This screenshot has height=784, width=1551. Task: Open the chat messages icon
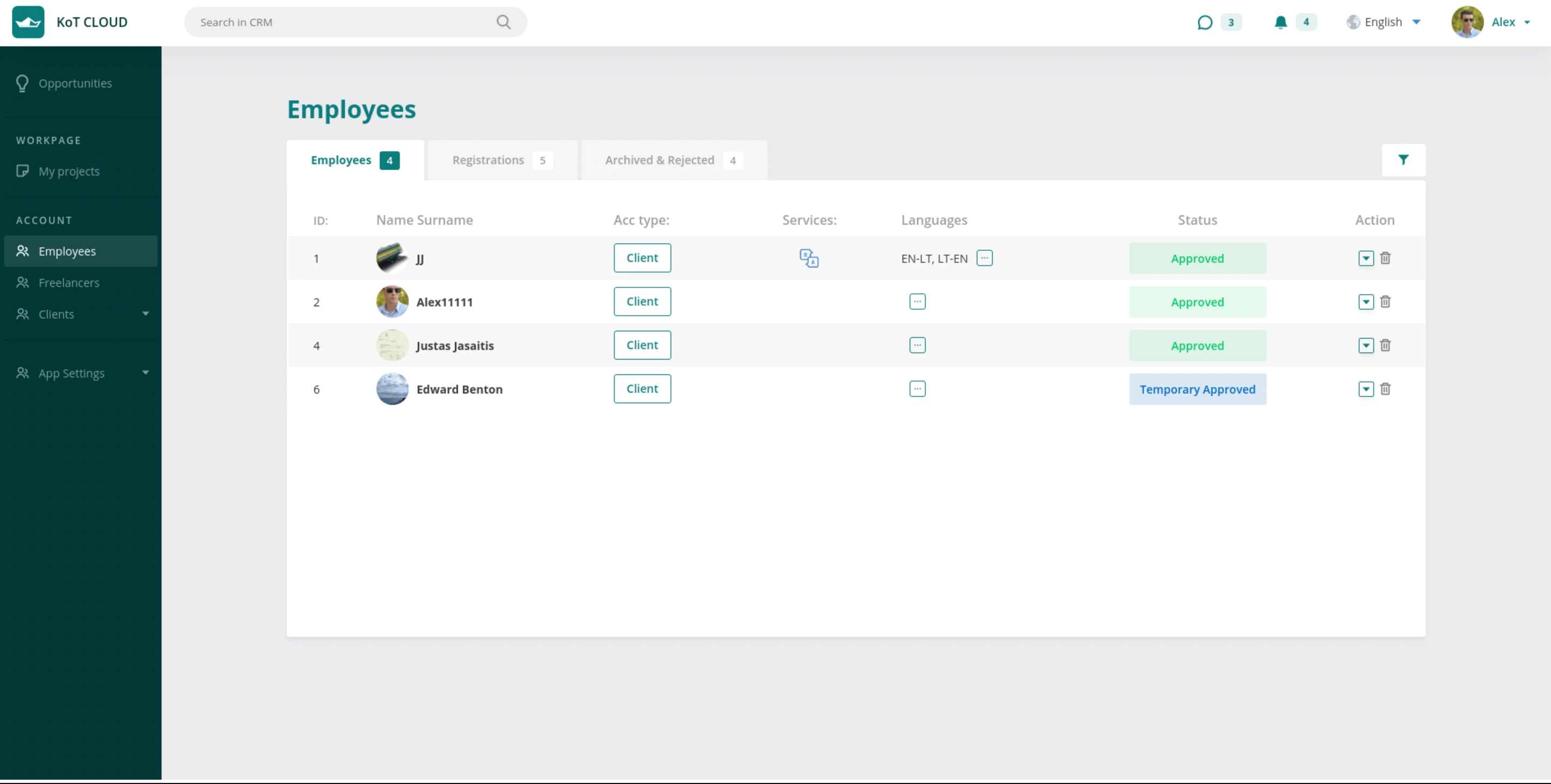[1204, 22]
